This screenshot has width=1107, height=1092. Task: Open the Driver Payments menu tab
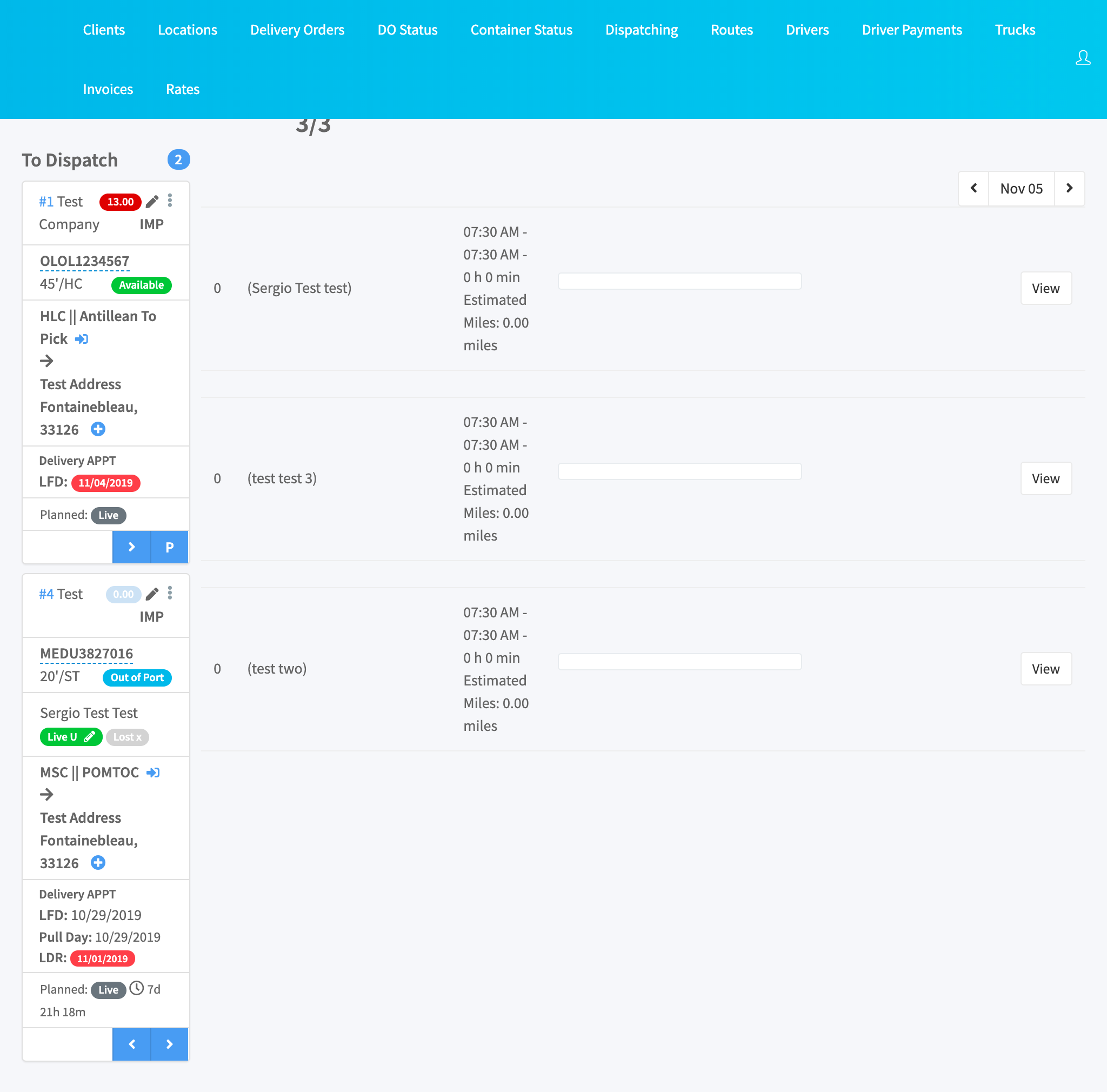(x=911, y=30)
